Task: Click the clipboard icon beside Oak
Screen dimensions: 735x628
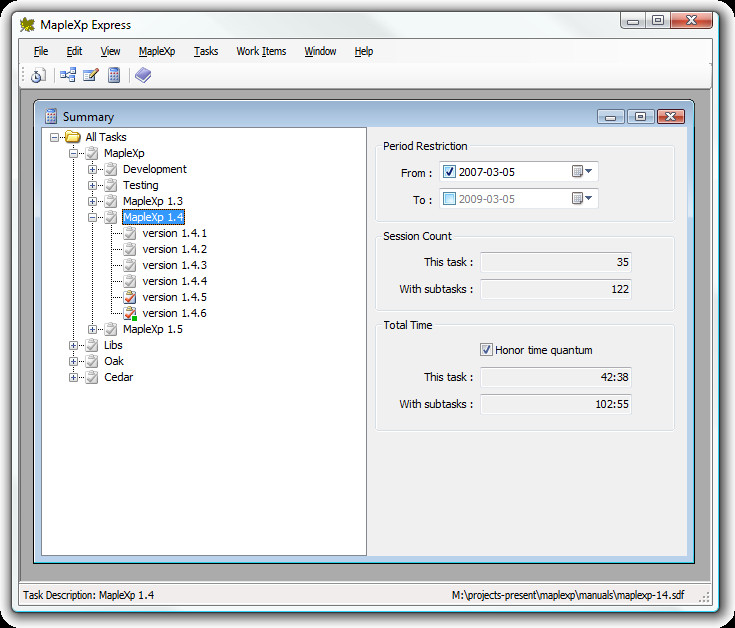Action: tap(92, 361)
